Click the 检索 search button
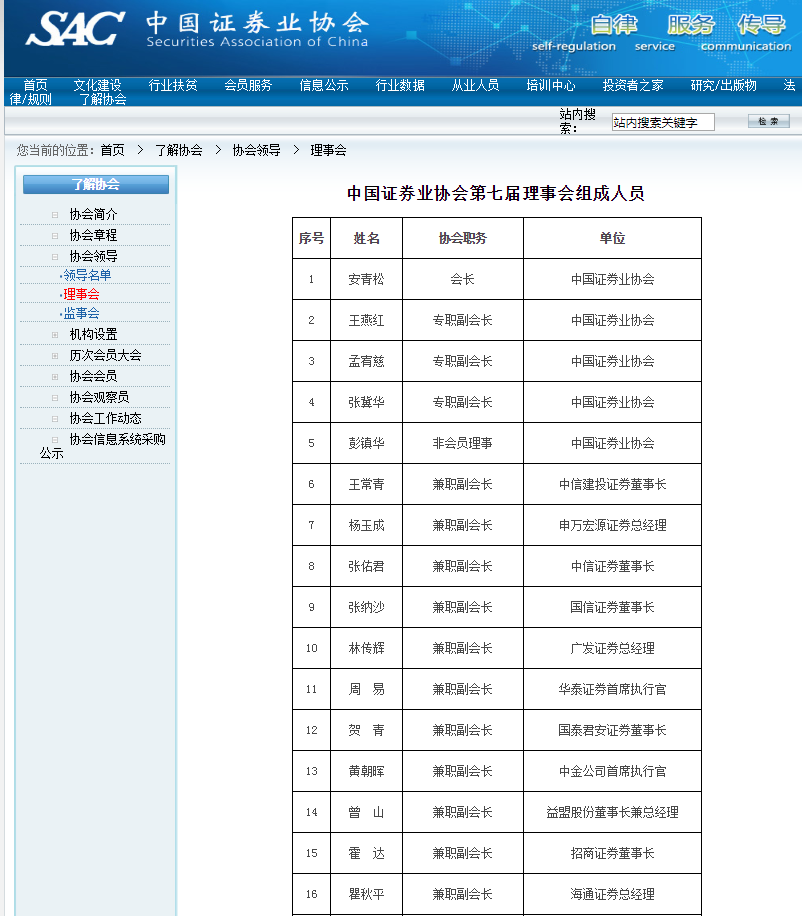This screenshot has width=802, height=916. click(x=769, y=121)
